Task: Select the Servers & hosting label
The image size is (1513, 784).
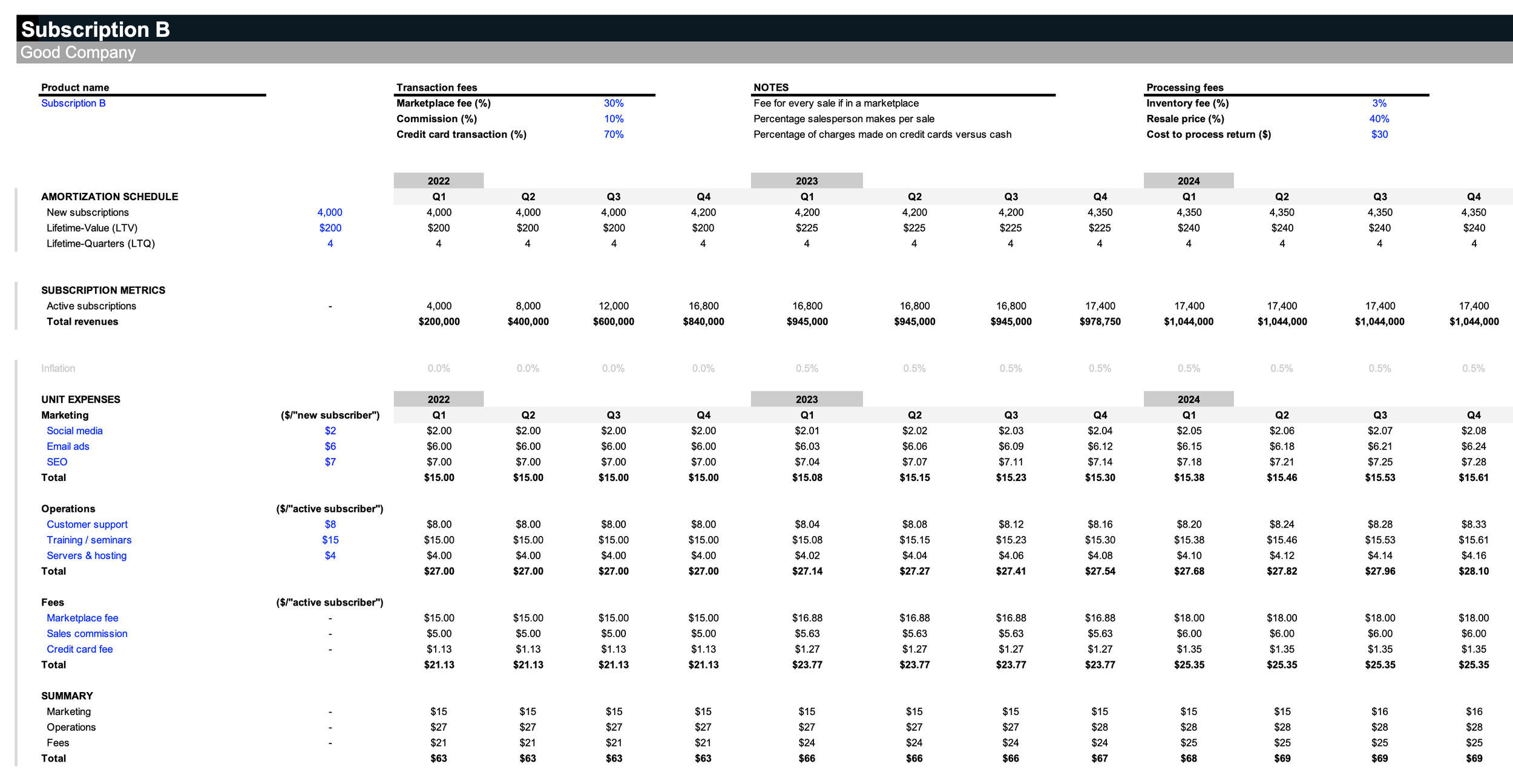Action: pos(87,556)
